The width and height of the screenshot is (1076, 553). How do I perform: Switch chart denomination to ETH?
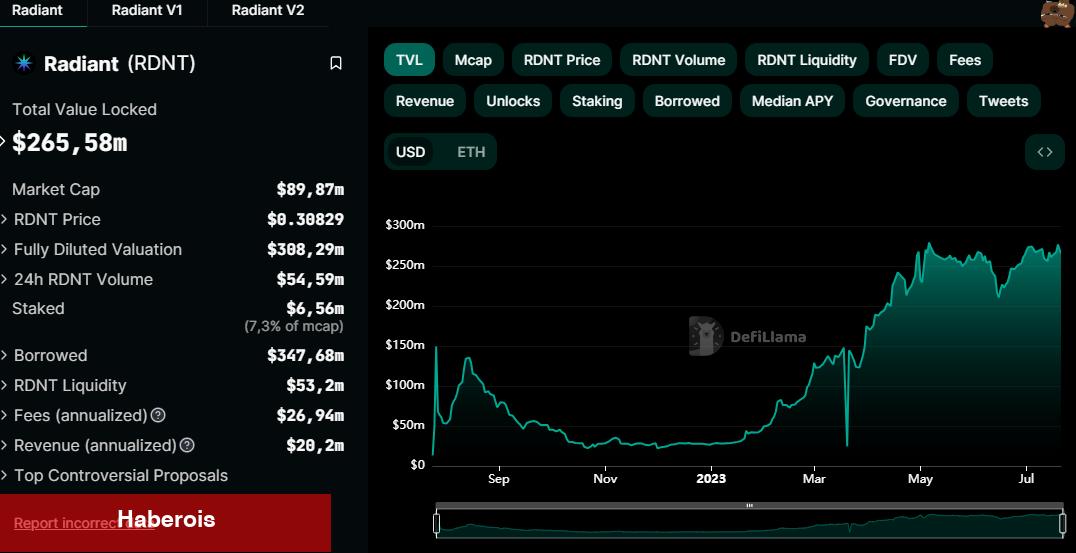471,152
